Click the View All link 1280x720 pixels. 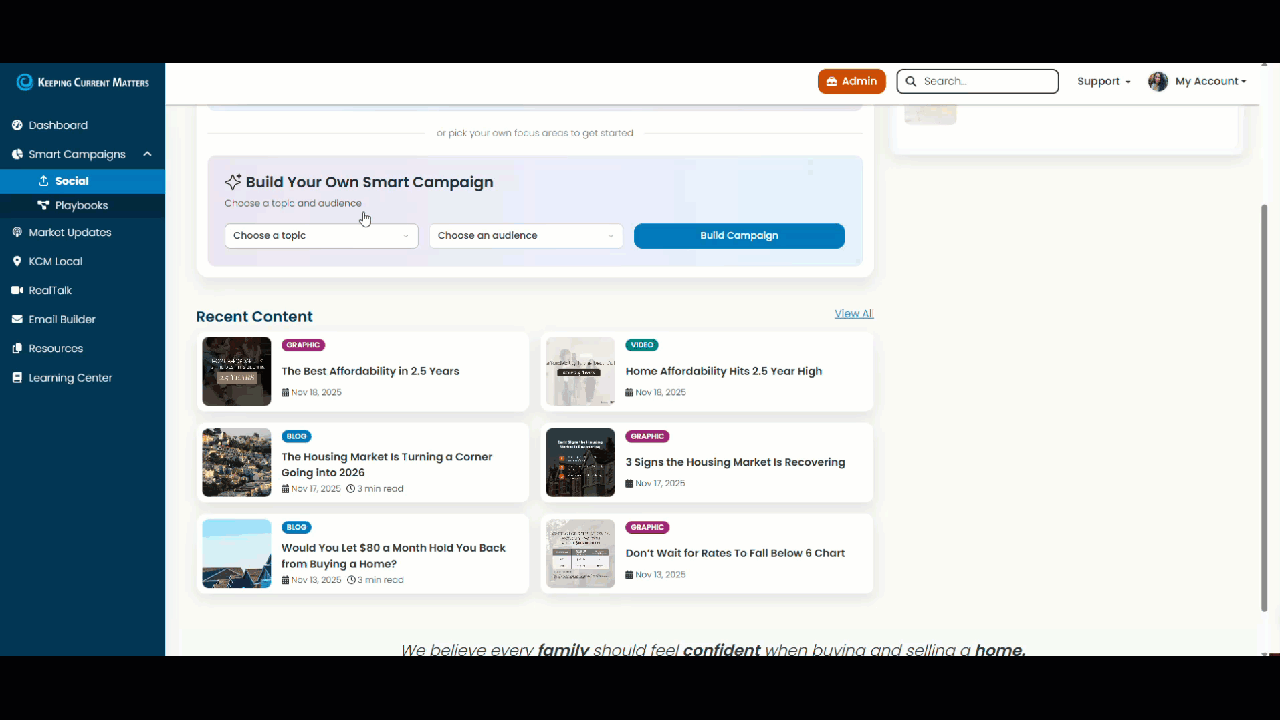(853, 313)
